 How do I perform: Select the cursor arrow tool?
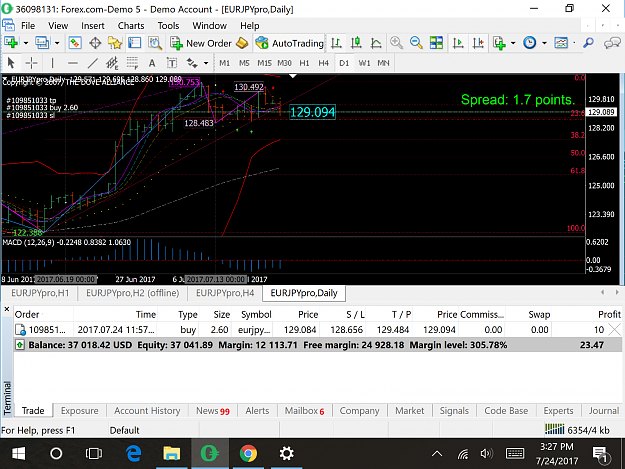(11, 63)
